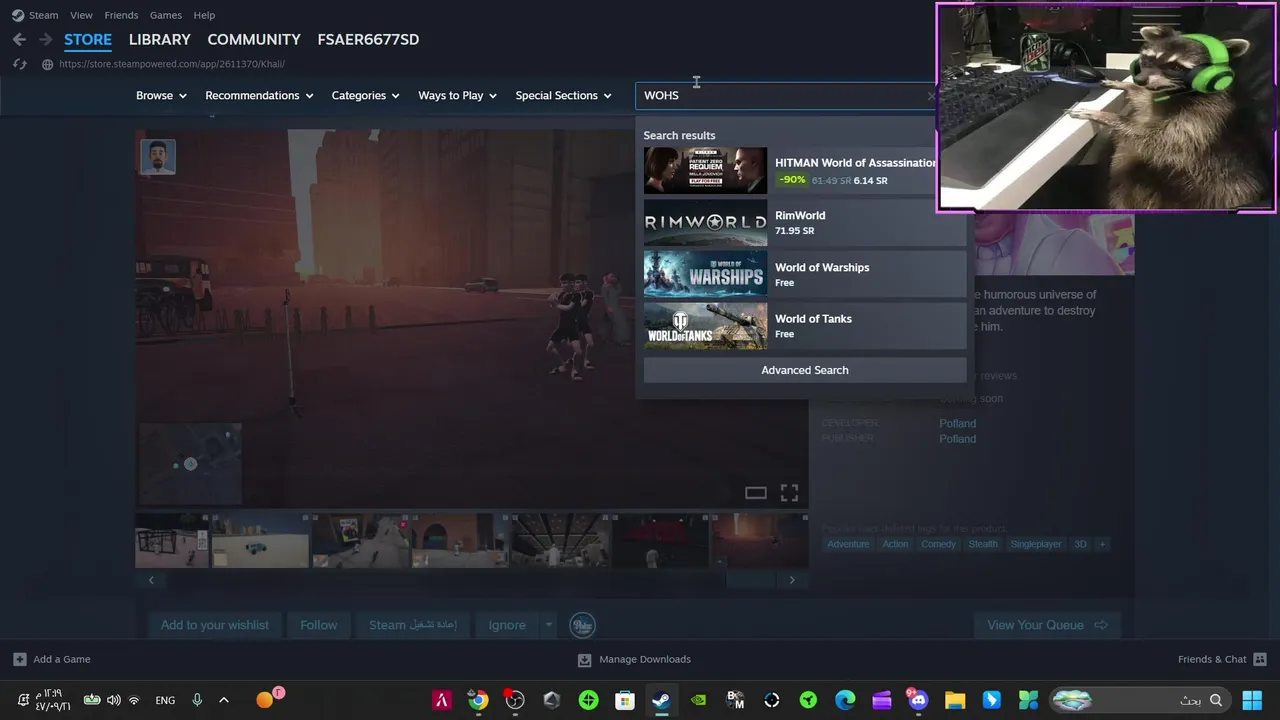Viewport: 1280px width, 720px height.
Task: Expand the Ways to Play dropdown
Action: point(457,95)
